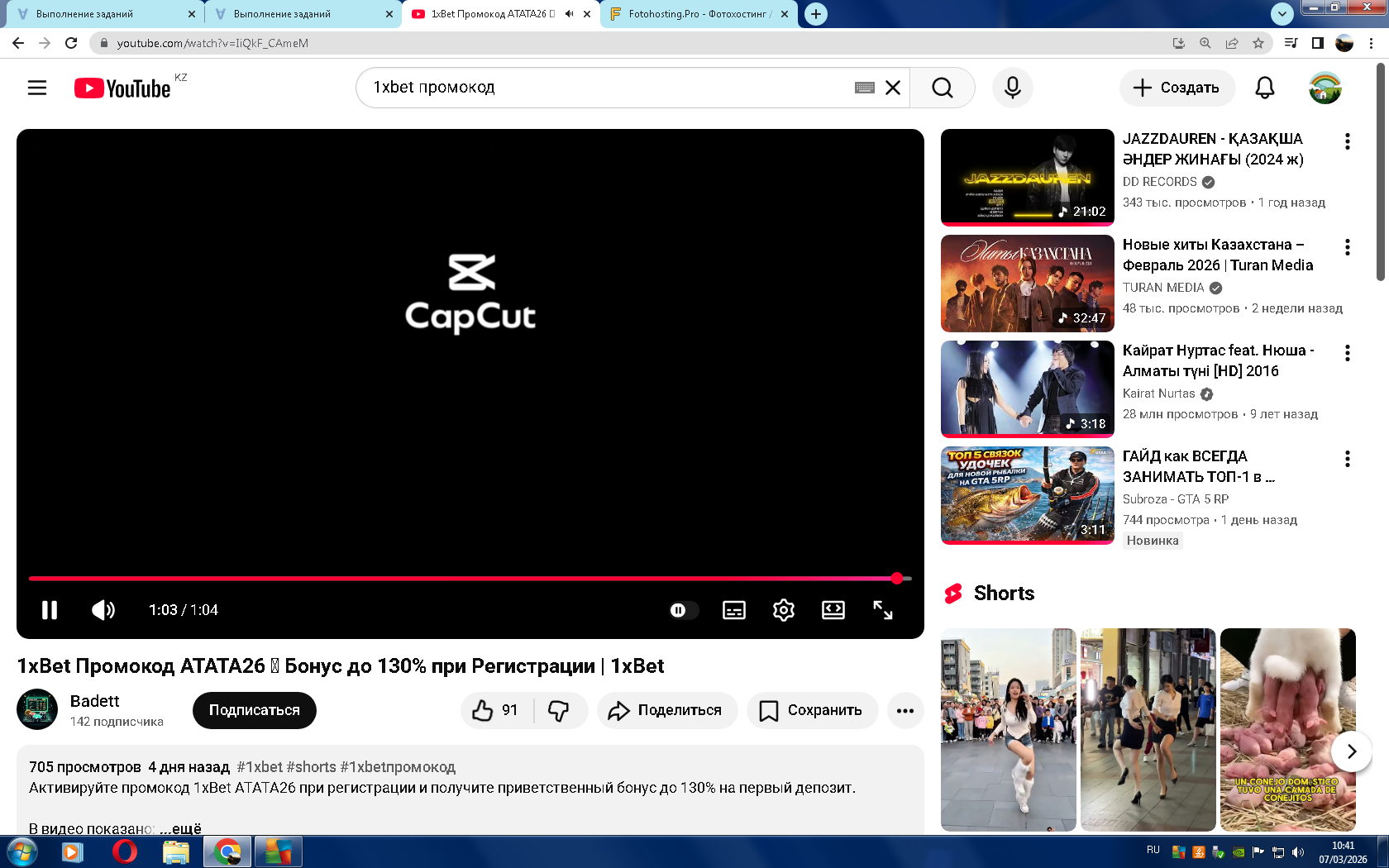Screen dimensions: 1389x868
Task: Open the player settings gear
Action: [x=784, y=610]
